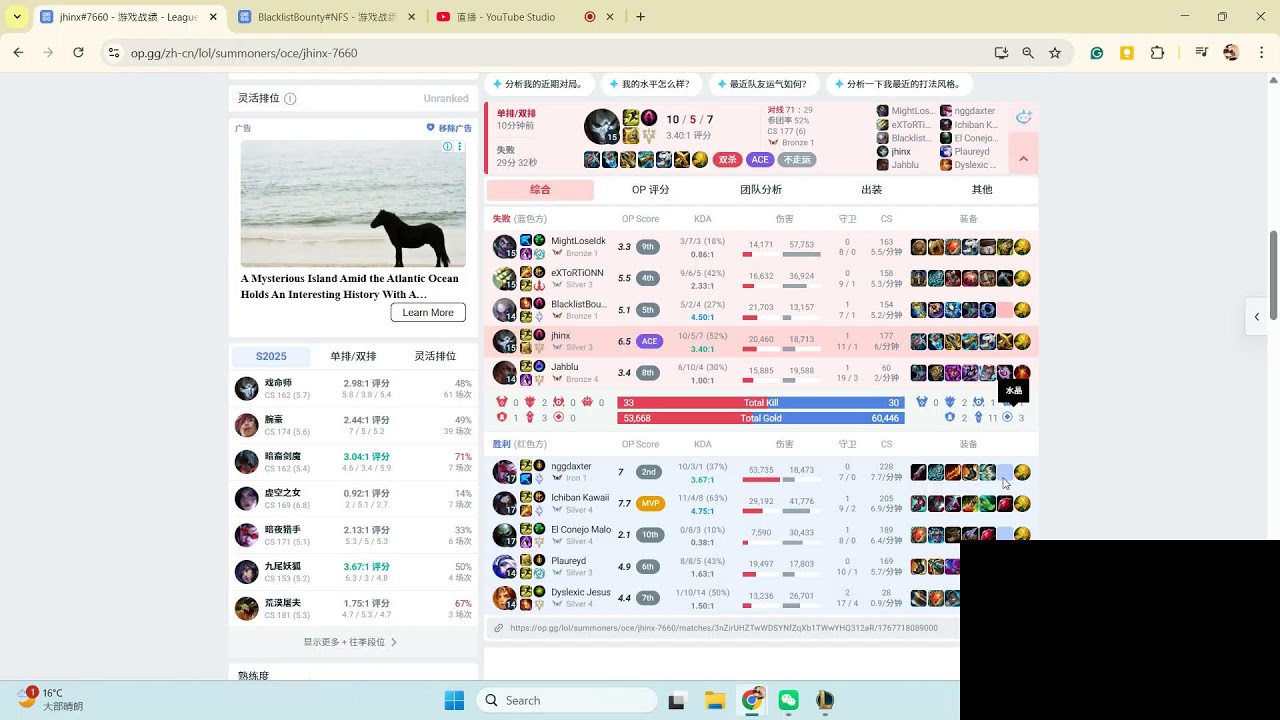Click the ACE badge in jhinx row

(650, 341)
